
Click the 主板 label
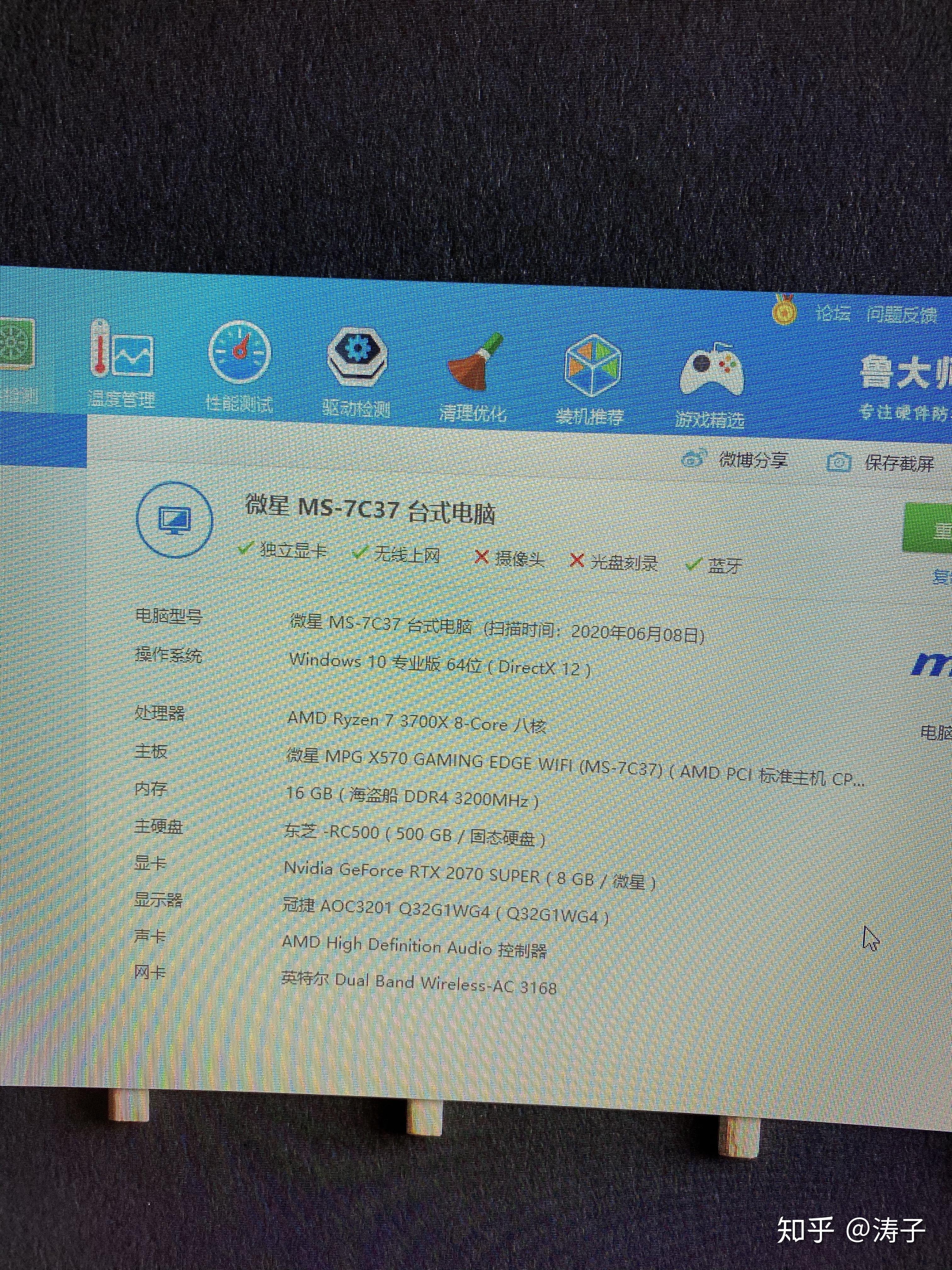151,750
